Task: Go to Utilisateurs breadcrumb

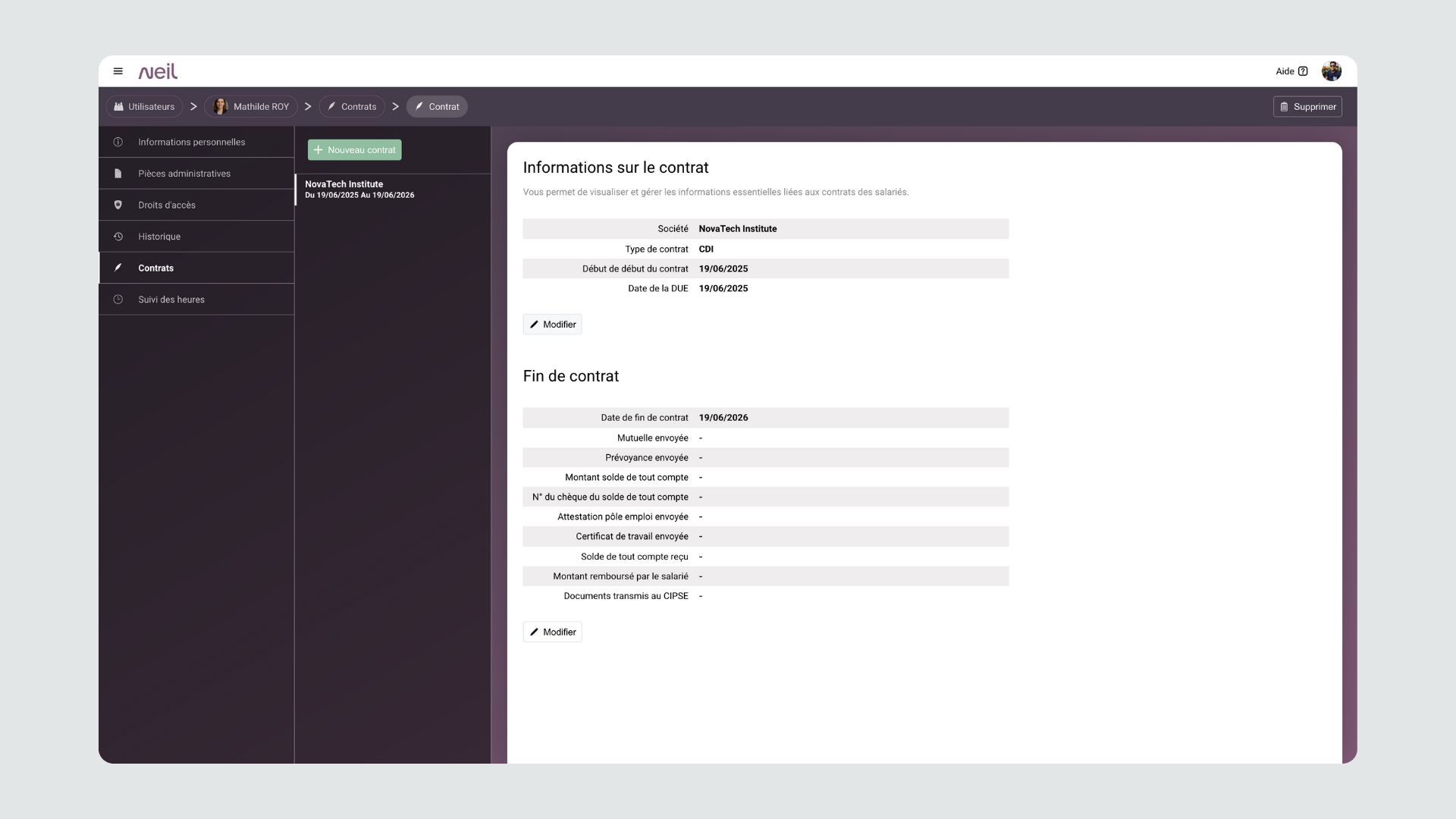Action: [144, 107]
